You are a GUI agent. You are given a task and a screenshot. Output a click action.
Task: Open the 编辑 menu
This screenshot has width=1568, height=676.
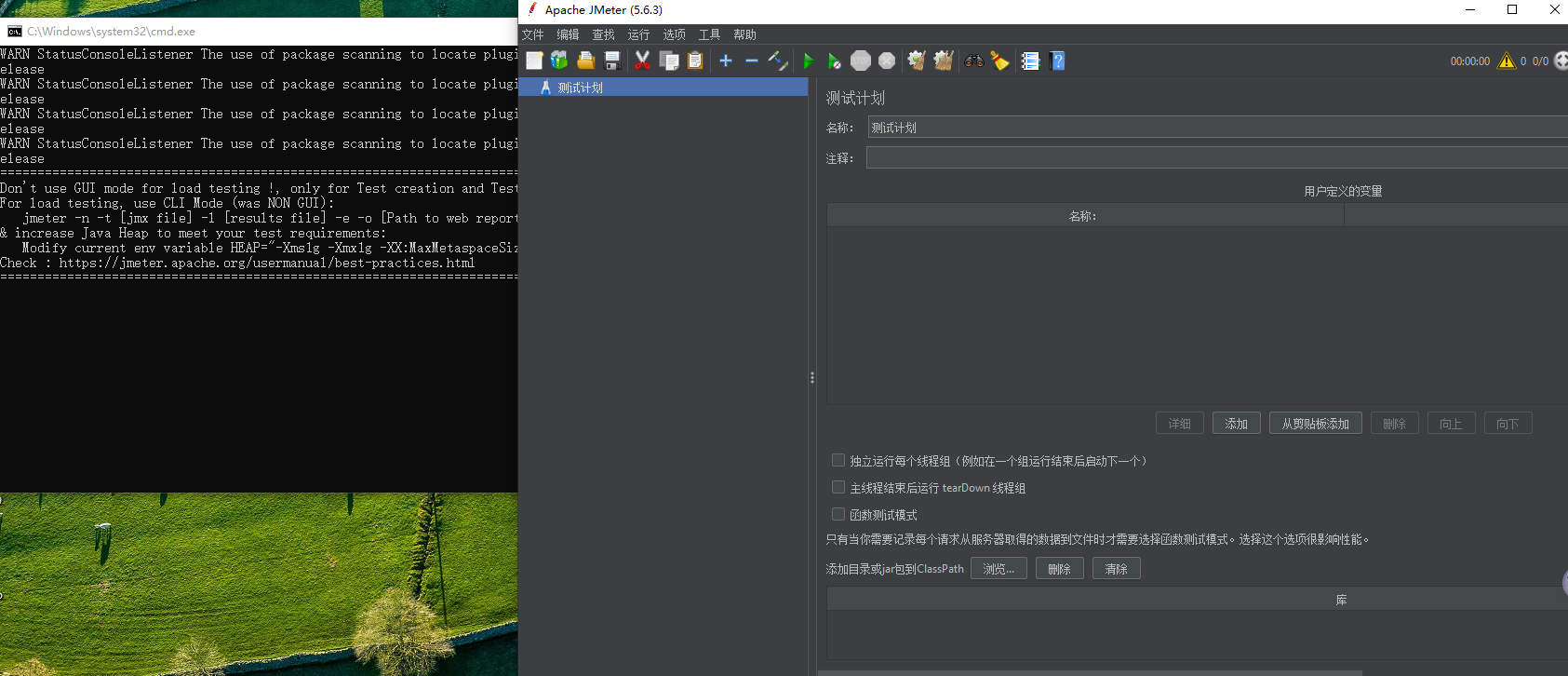[568, 34]
